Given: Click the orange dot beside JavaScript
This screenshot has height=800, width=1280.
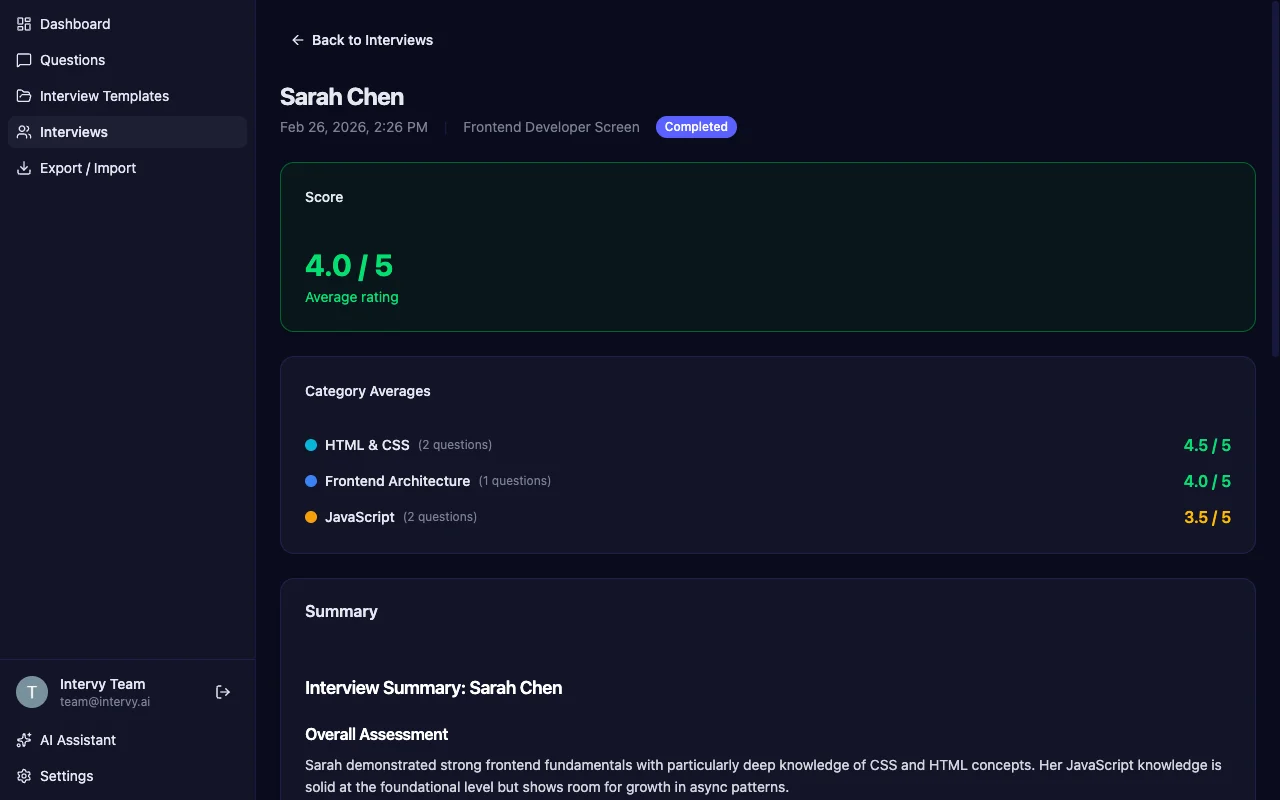Looking at the screenshot, I should [311, 517].
